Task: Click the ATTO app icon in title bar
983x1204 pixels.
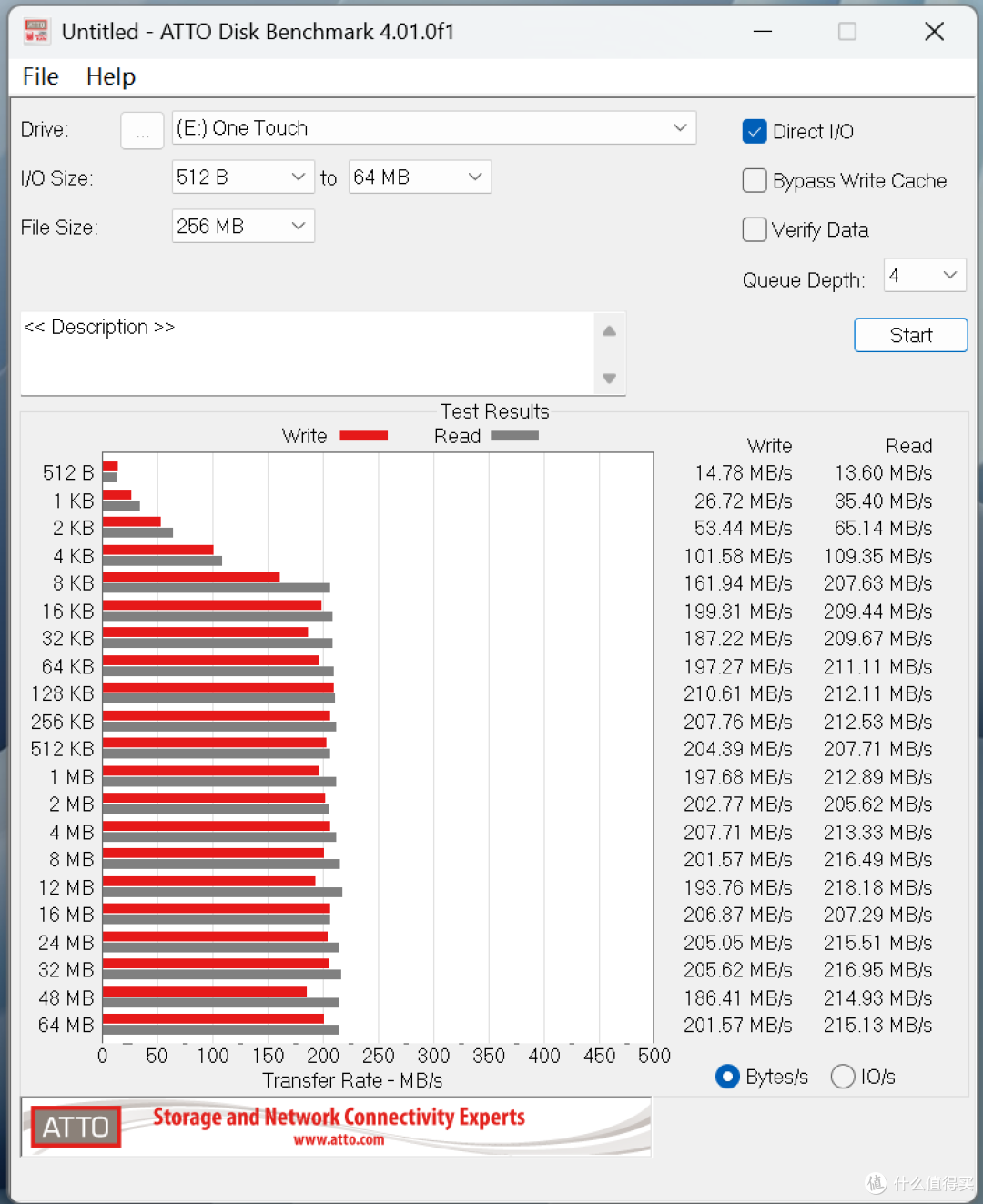Action: point(36,31)
